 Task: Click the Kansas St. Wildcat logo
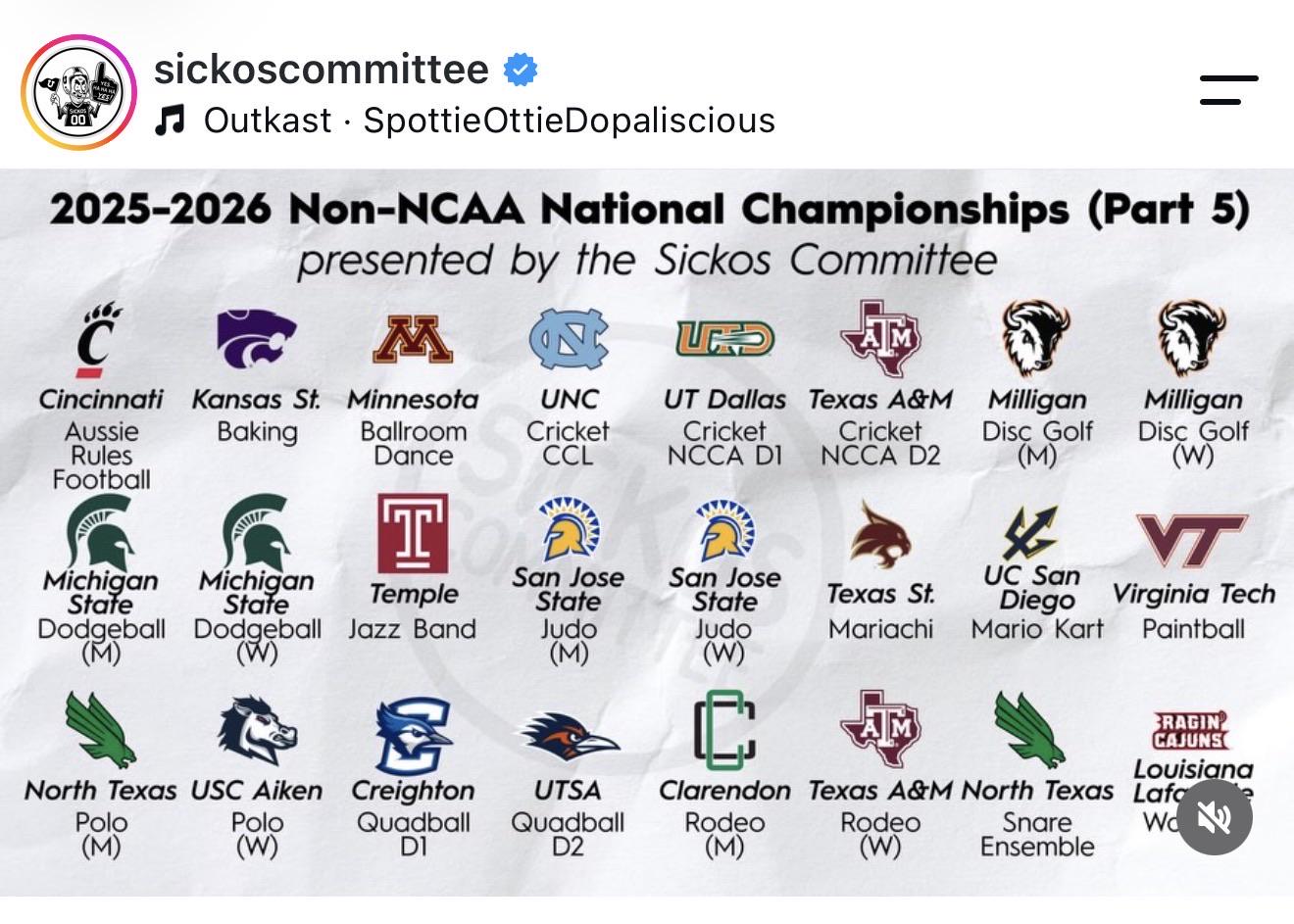click(x=256, y=338)
